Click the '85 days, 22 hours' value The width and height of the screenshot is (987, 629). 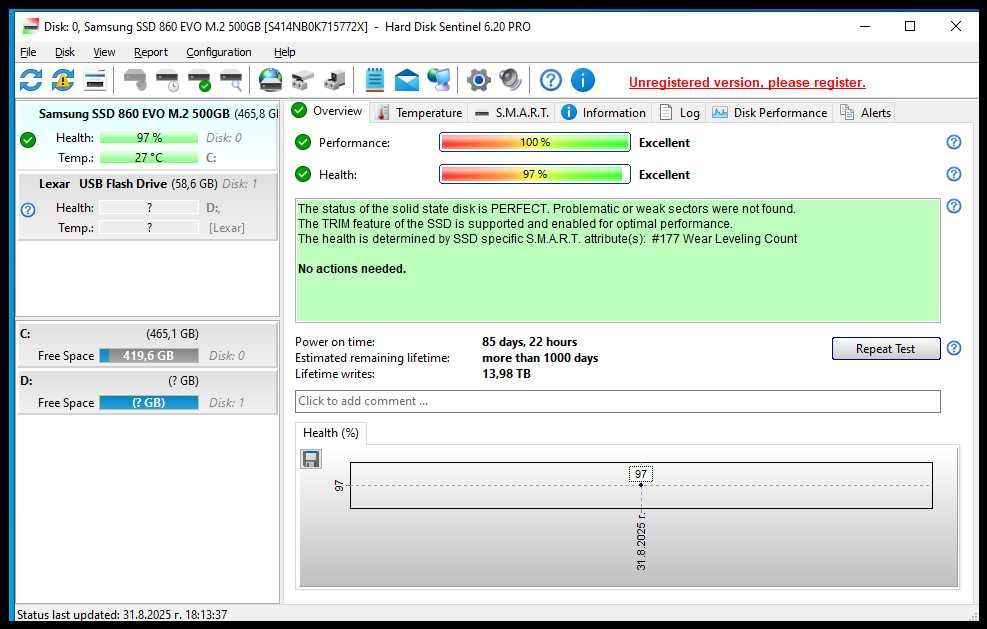[x=529, y=342]
